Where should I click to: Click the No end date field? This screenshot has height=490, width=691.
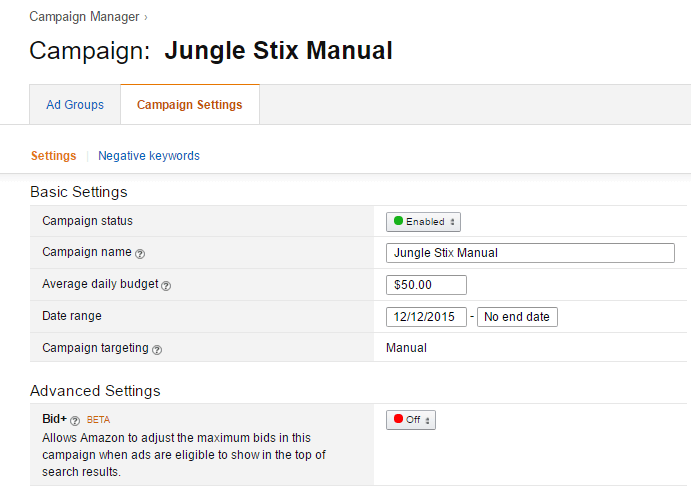[x=517, y=317]
